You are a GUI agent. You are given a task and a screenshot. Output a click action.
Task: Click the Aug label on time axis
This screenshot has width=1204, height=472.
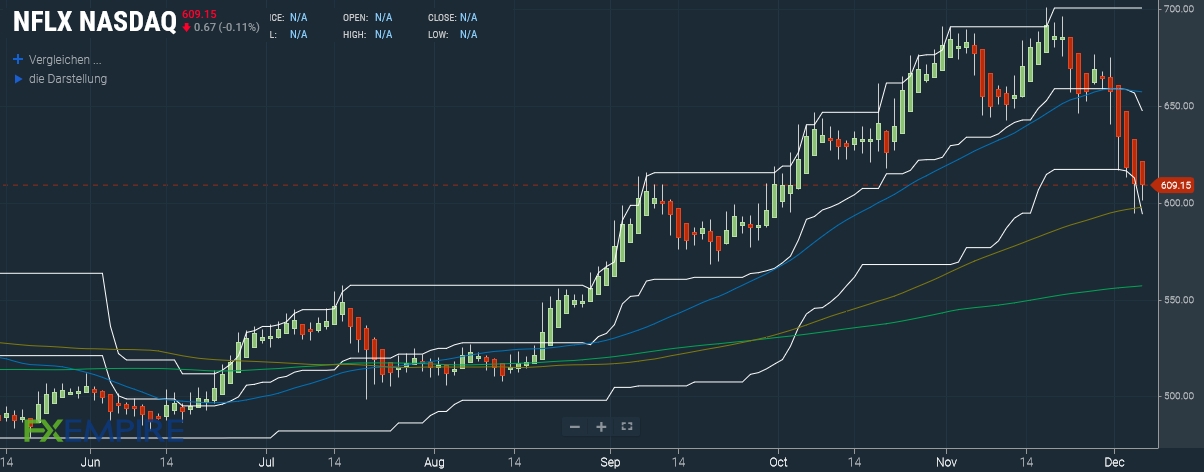(x=432, y=464)
